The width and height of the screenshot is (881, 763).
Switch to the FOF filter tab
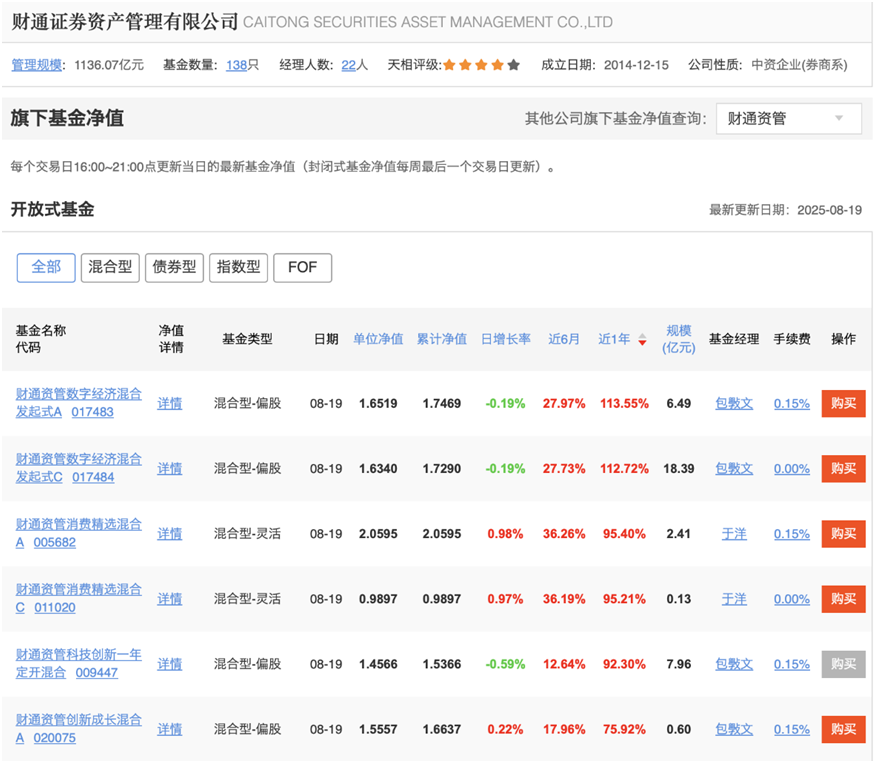[x=302, y=267]
